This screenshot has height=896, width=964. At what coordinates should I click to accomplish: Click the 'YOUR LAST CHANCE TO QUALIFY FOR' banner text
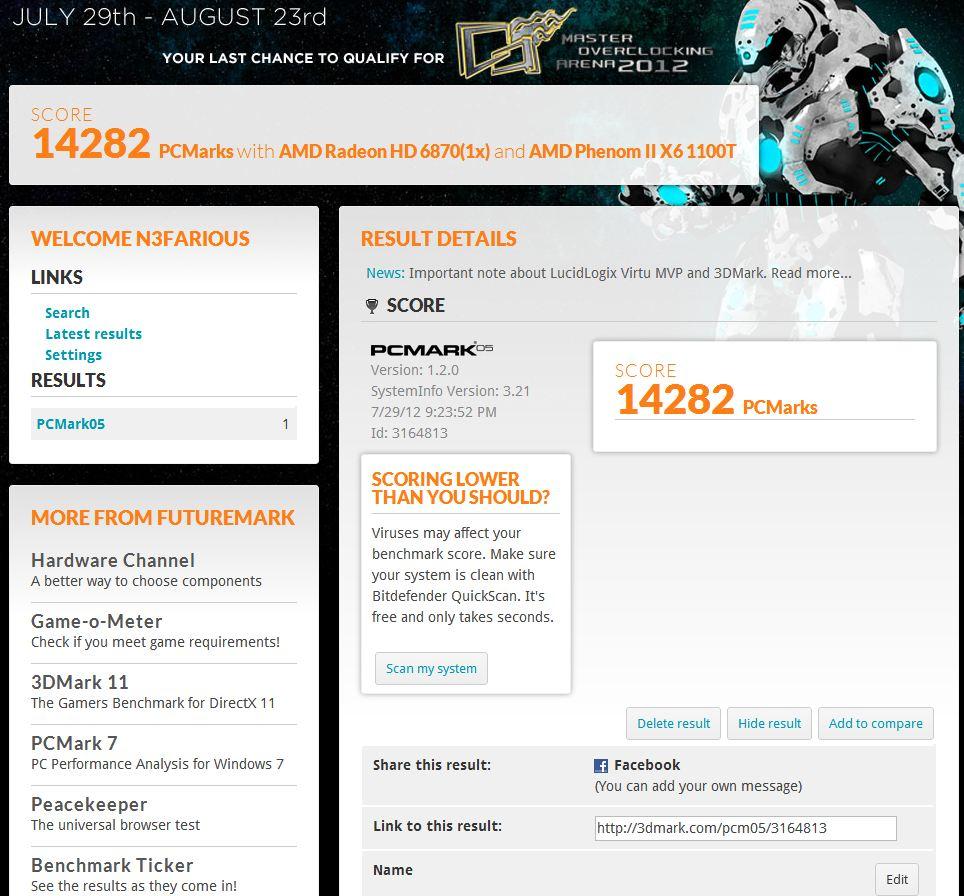pyautogui.click(x=303, y=58)
